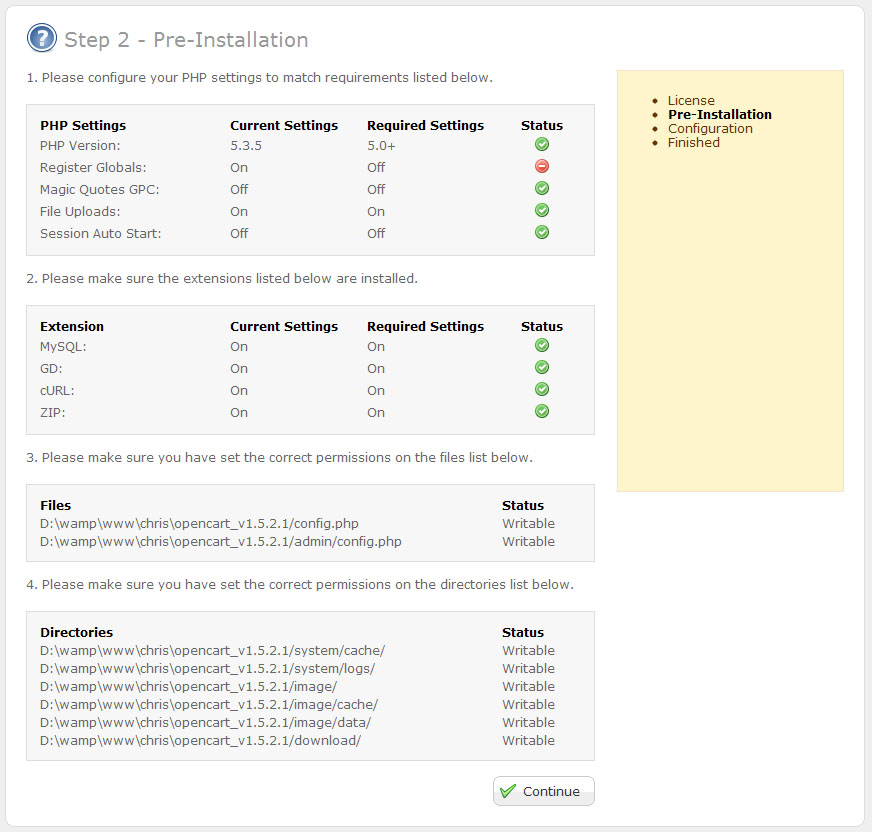
Task: Click the Step 2 - Pre-Installation heading
Action: 186,40
